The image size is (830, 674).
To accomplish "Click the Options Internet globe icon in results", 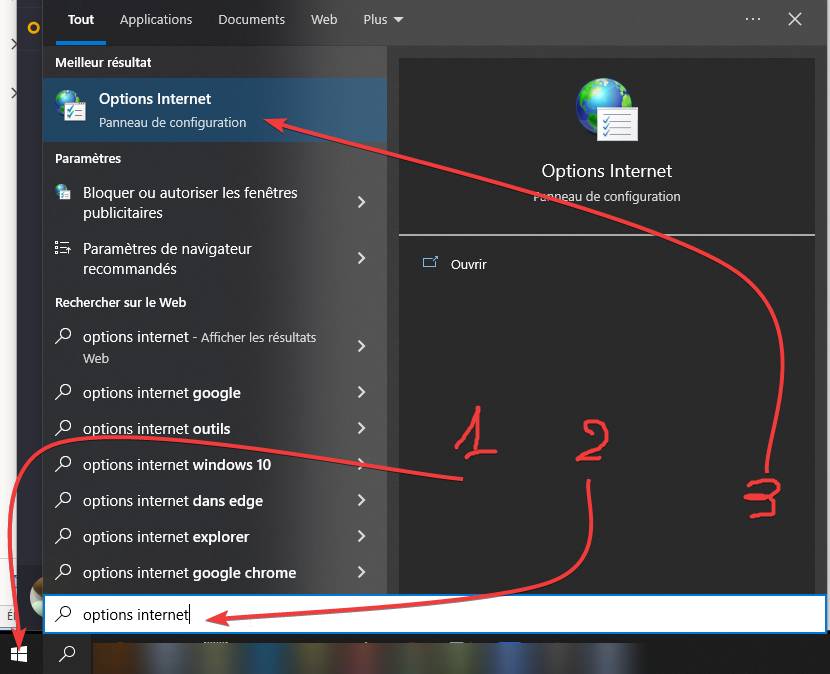I will (x=70, y=105).
